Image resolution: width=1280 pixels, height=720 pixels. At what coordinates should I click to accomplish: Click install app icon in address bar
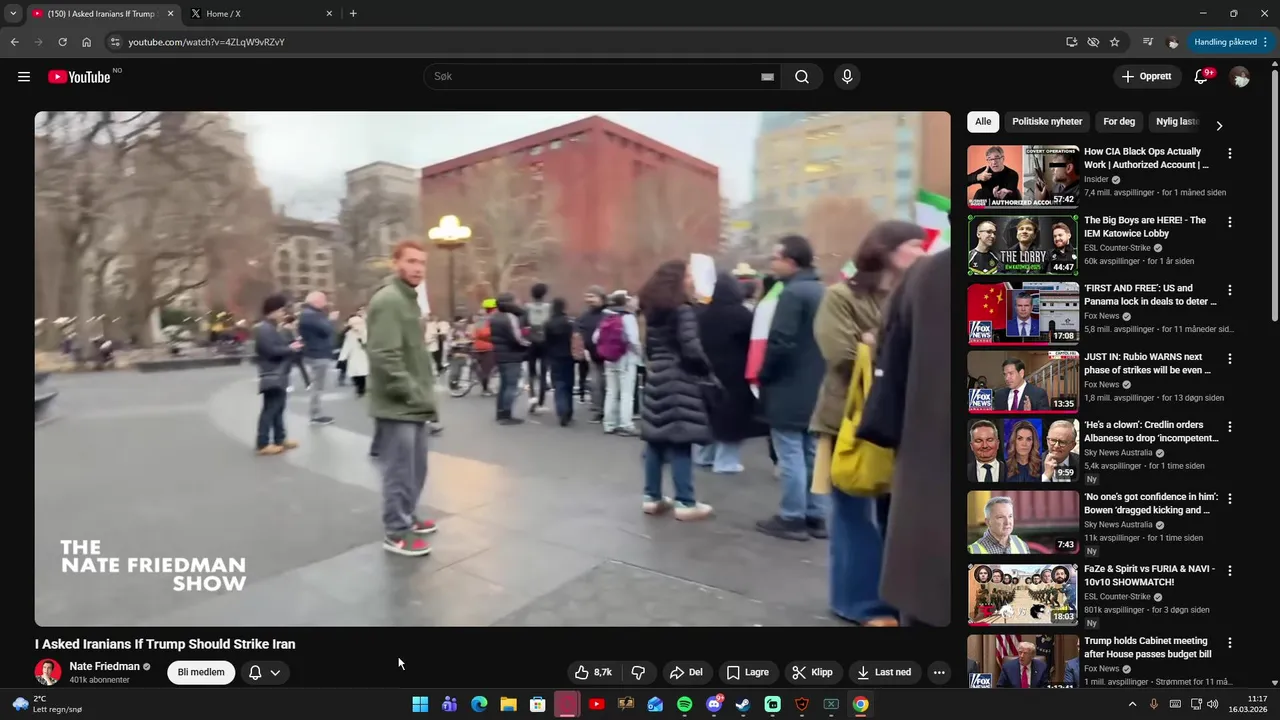1071,42
